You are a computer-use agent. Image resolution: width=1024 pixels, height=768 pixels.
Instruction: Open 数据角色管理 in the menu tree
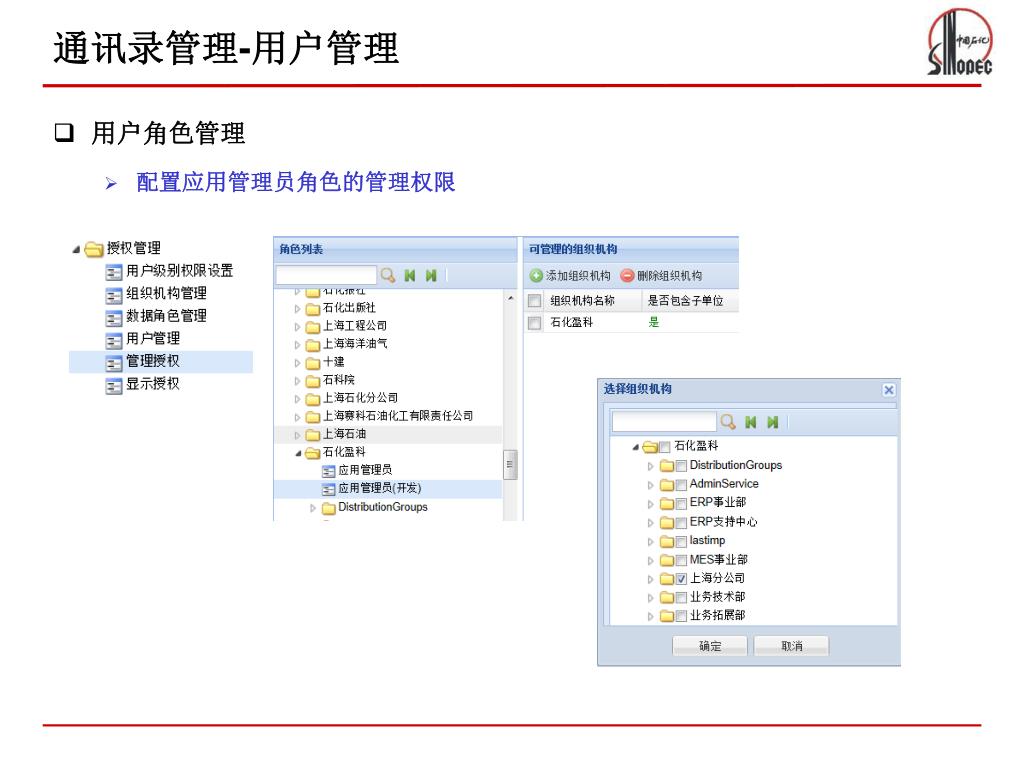tap(167, 317)
